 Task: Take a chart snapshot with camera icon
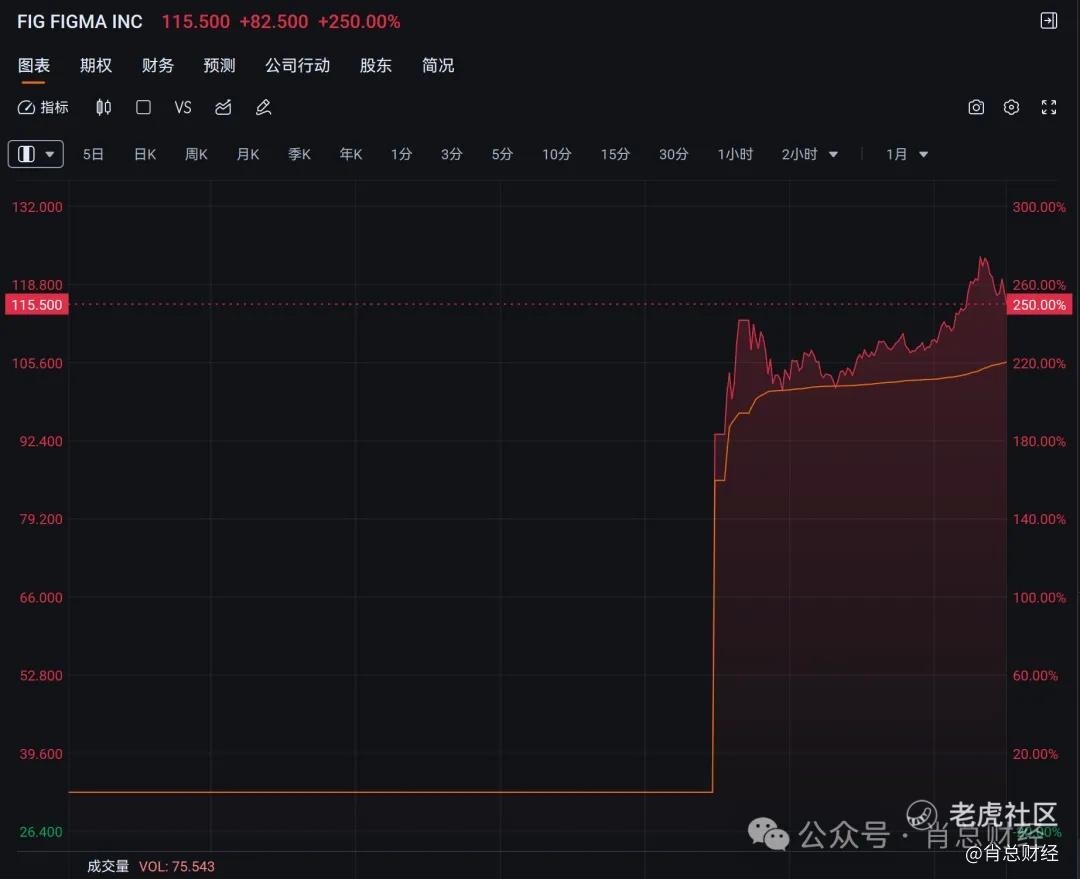click(x=976, y=107)
